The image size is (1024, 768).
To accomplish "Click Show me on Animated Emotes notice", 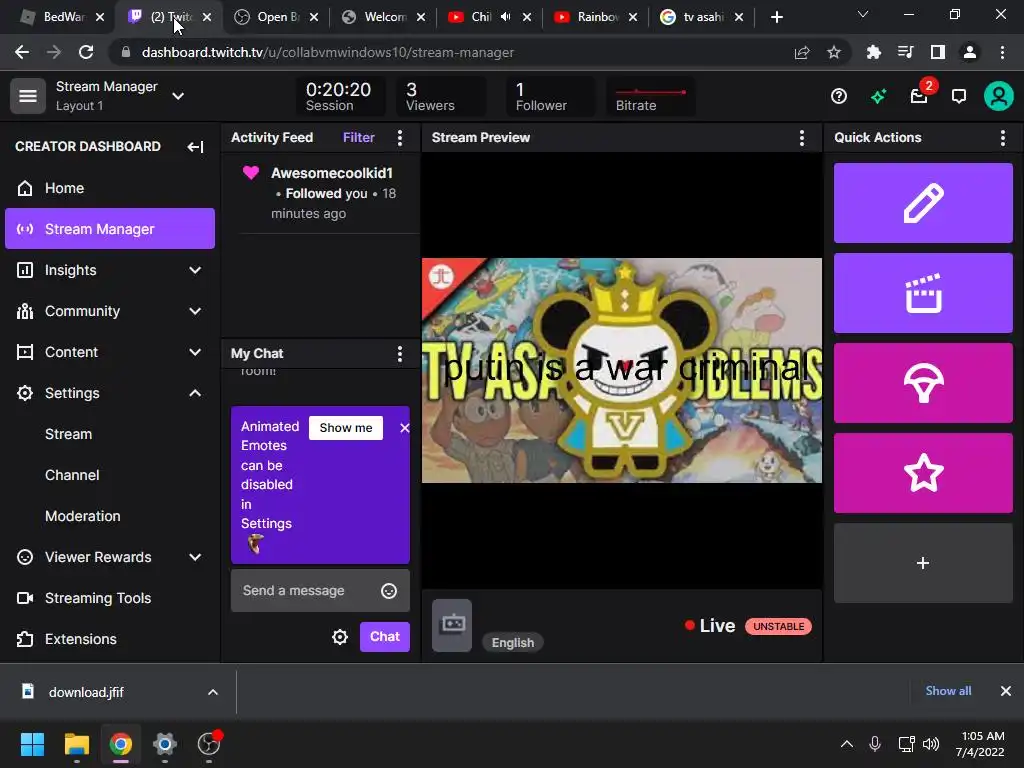I will coord(345,428).
